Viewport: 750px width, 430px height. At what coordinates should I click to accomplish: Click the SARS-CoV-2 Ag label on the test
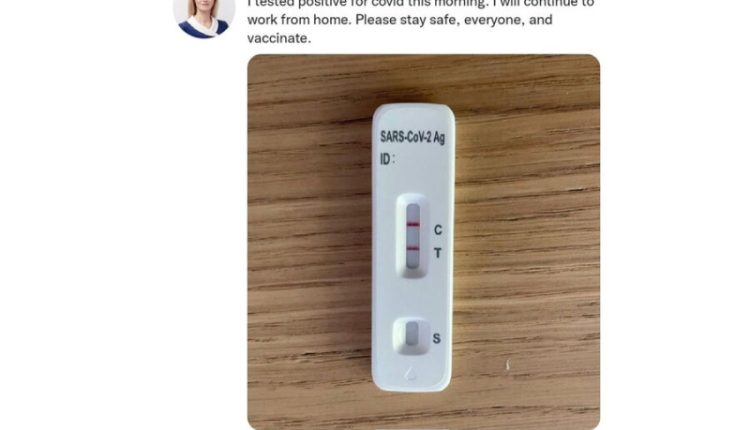coord(412,137)
